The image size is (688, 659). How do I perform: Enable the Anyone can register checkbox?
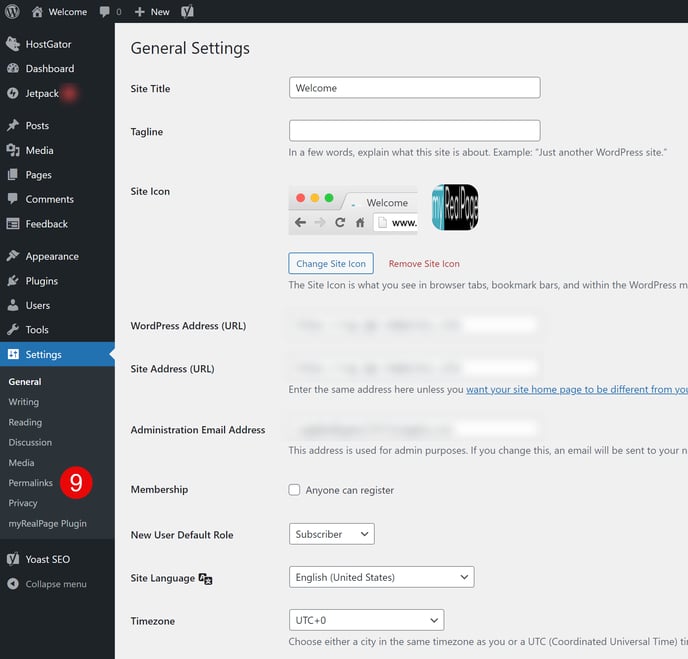294,490
